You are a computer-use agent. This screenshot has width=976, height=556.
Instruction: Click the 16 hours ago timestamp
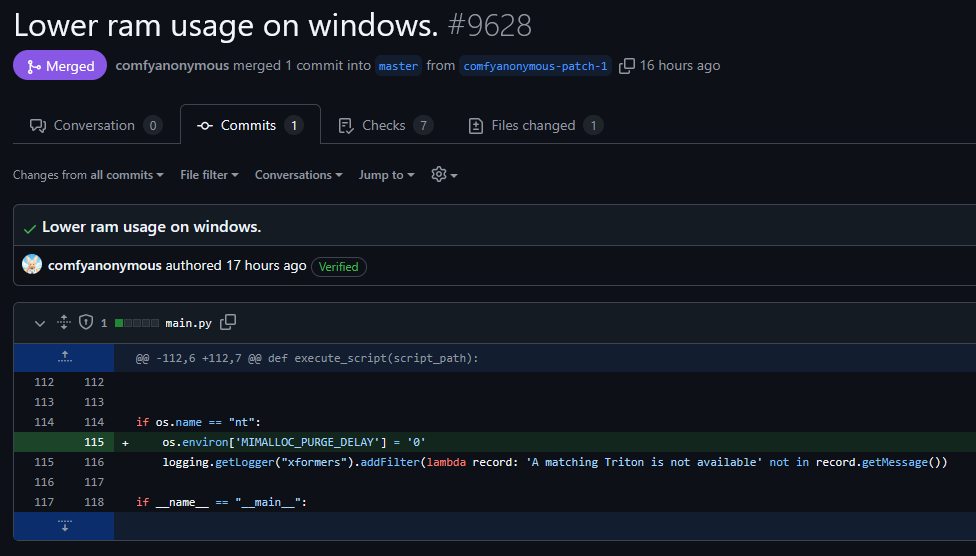[x=680, y=65]
